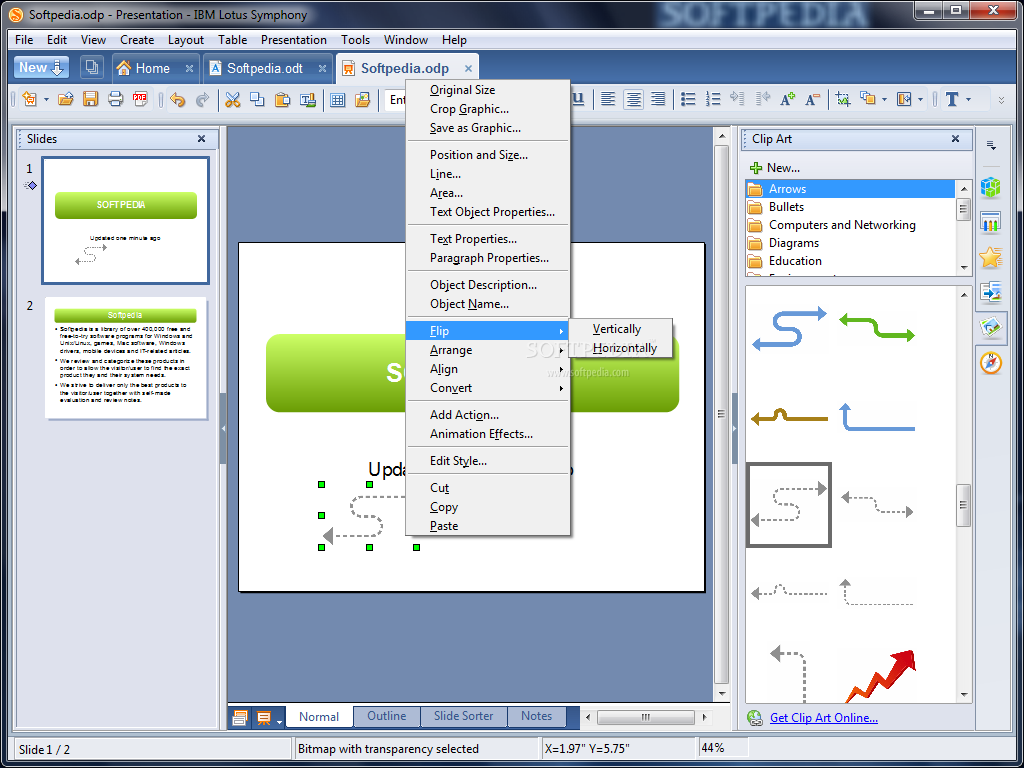Click the horizontal scrollbar thumb below the slide
1024x768 pixels.
645,717
